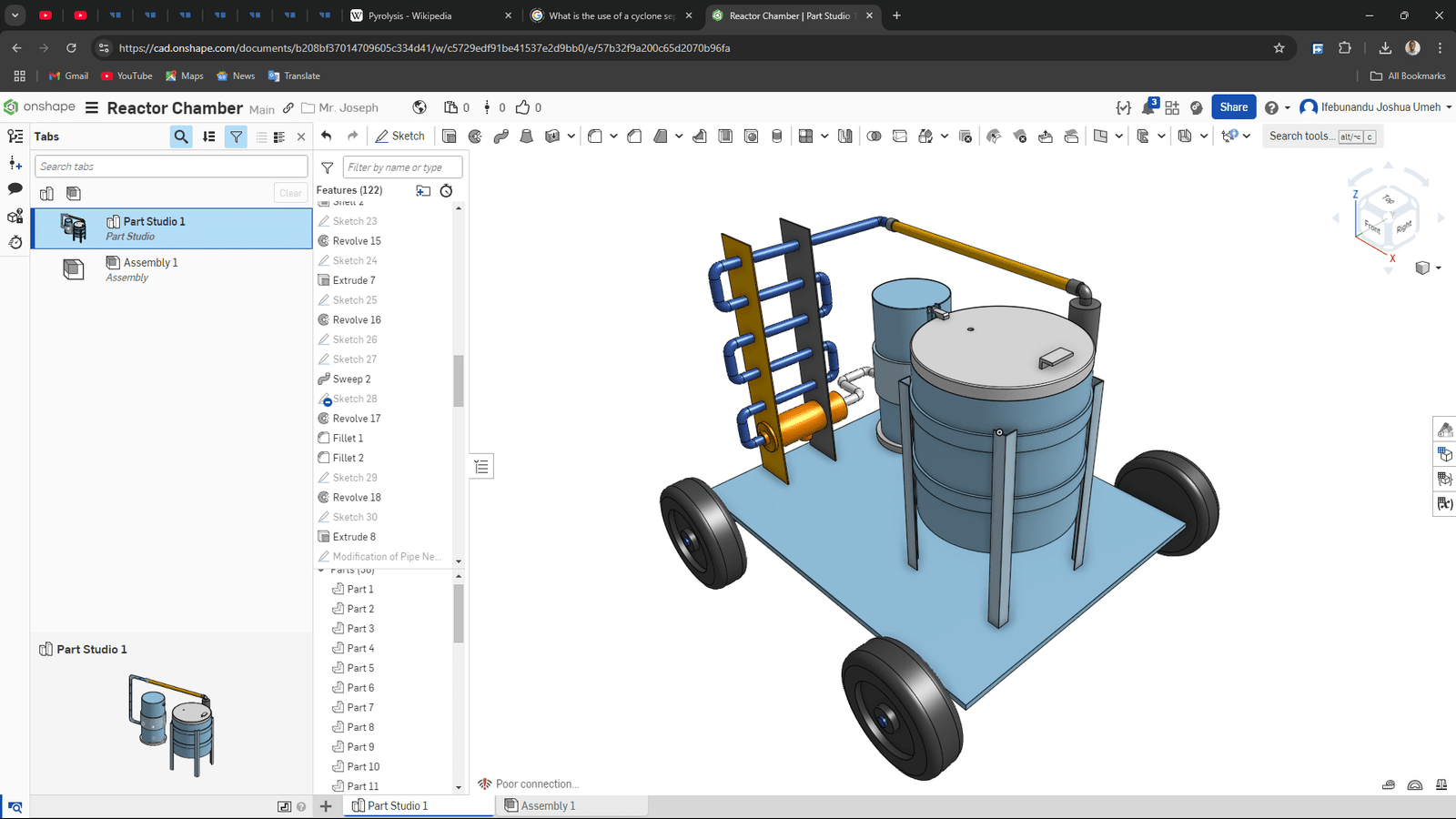
Task: Toggle the tab search magnifier button
Action: (x=181, y=136)
